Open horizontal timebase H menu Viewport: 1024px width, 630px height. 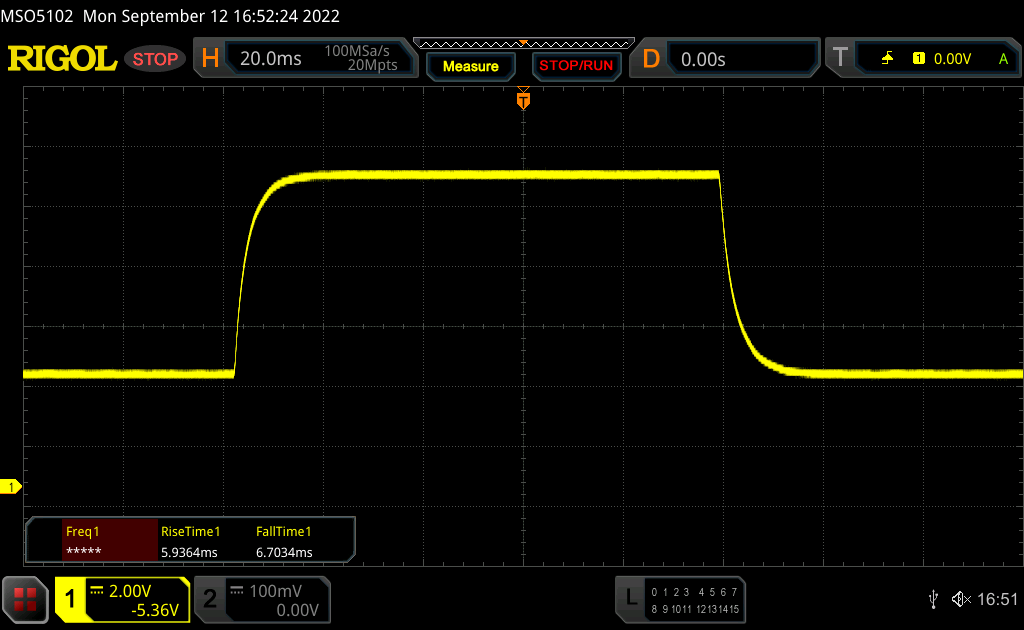210,59
